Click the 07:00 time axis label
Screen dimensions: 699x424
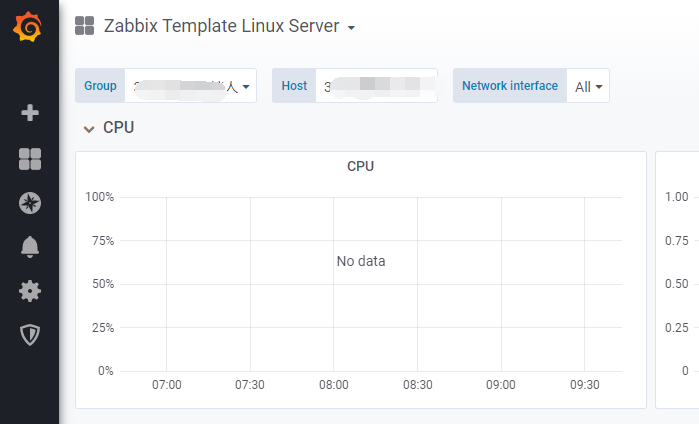pyautogui.click(x=167, y=385)
